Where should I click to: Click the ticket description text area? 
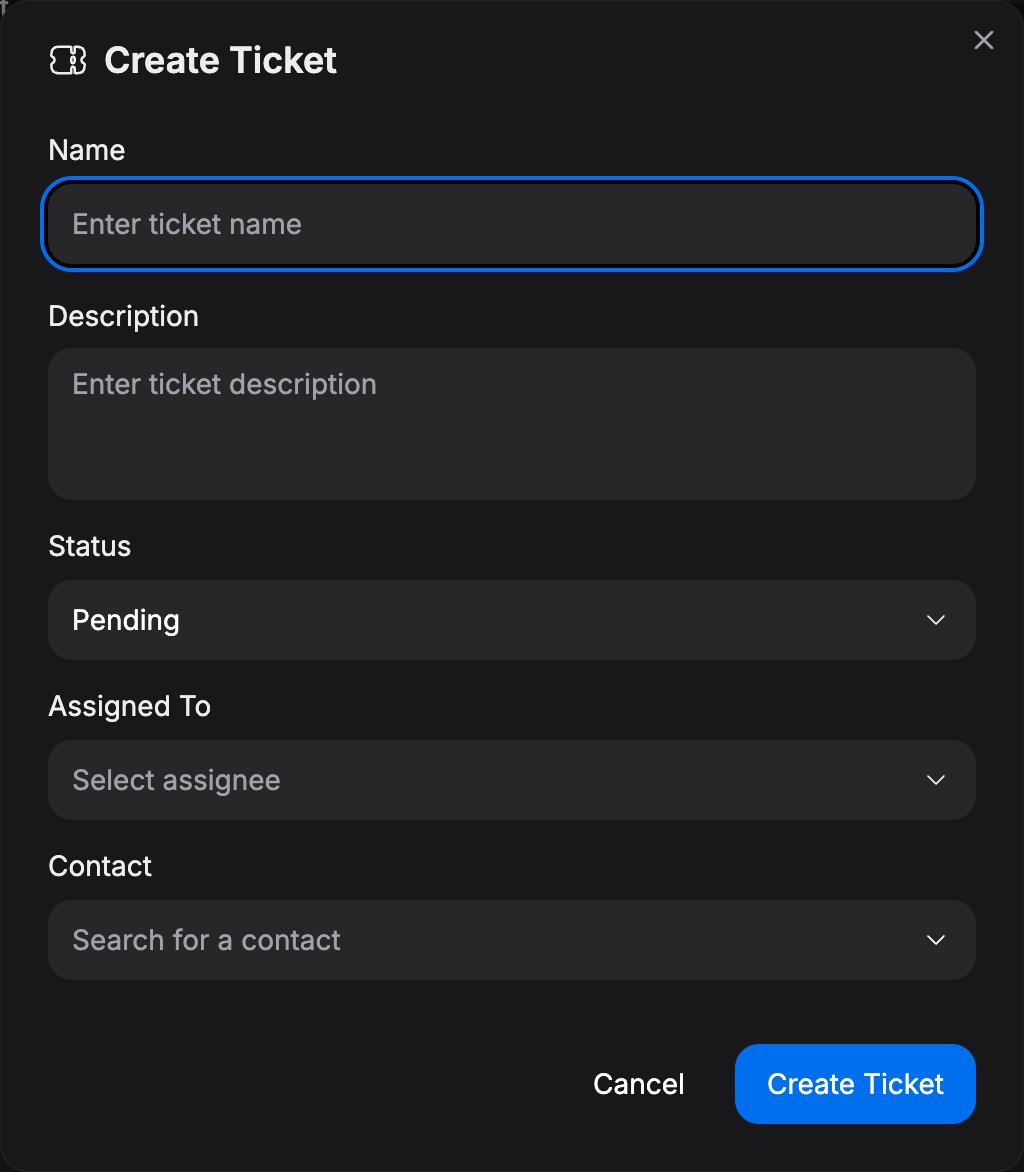click(x=512, y=424)
